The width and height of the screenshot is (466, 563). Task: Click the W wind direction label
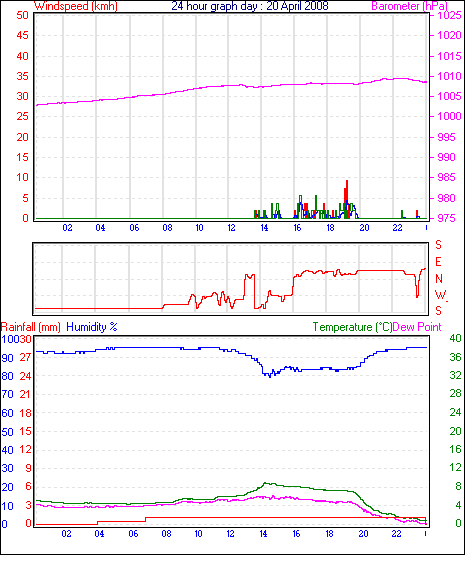[x=440, y=295]
